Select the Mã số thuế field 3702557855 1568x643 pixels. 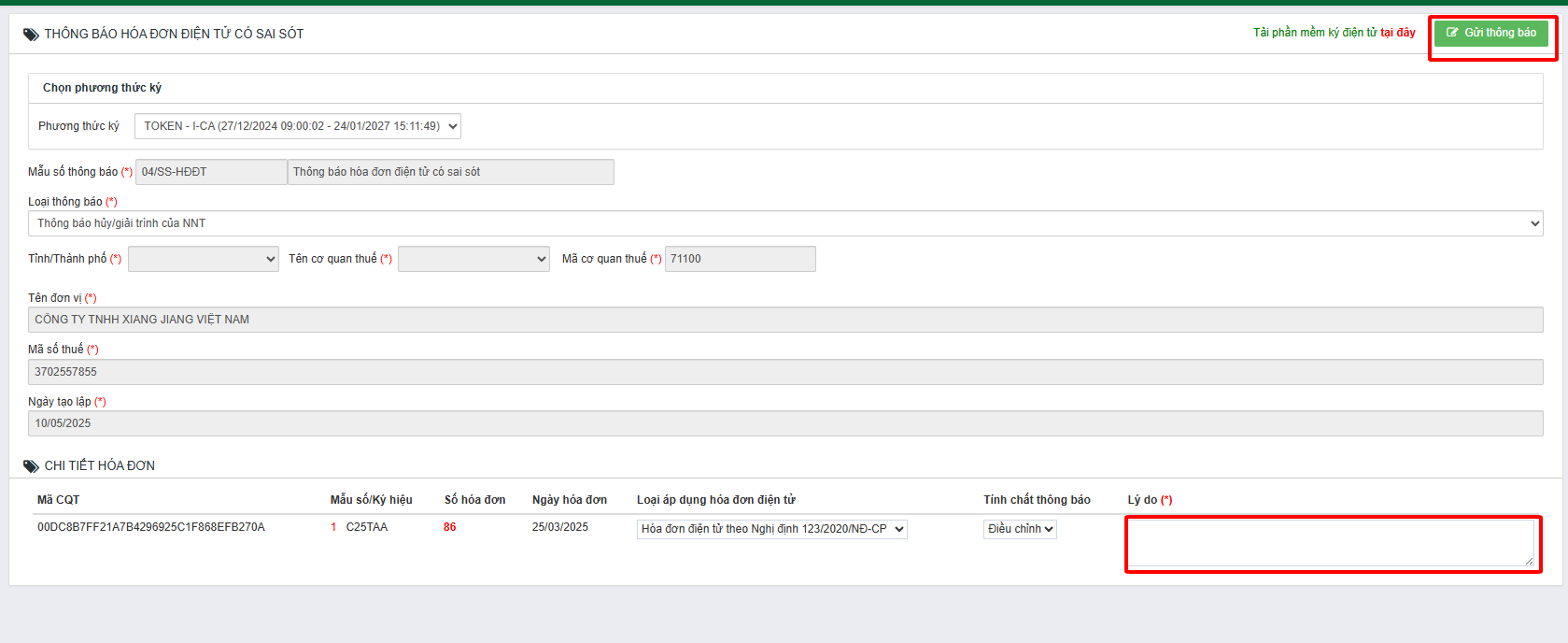coord(784,372)
